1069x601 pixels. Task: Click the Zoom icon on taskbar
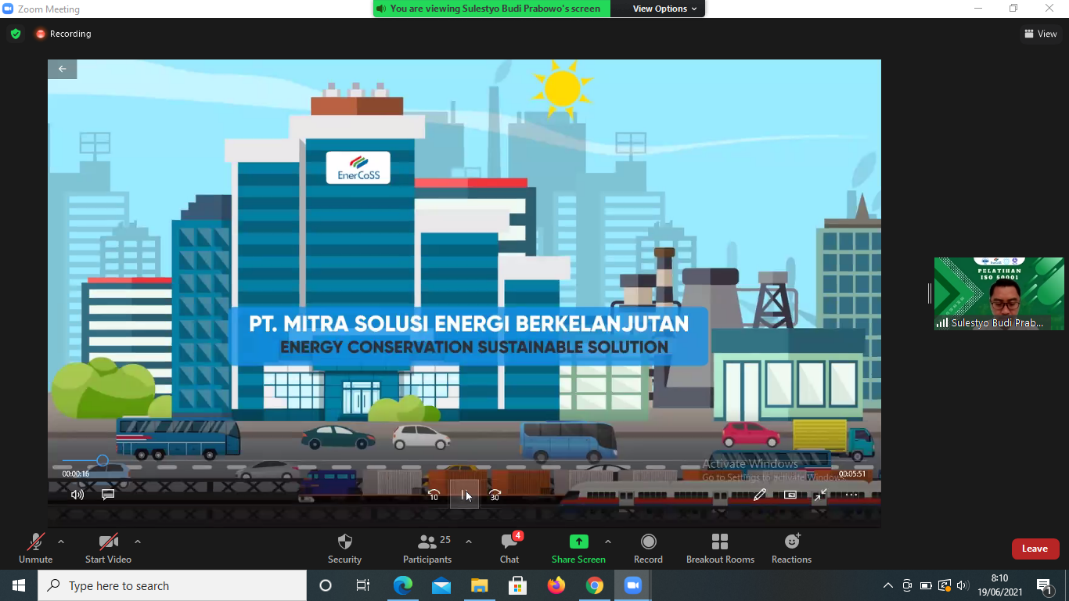[x=633, y=585]
